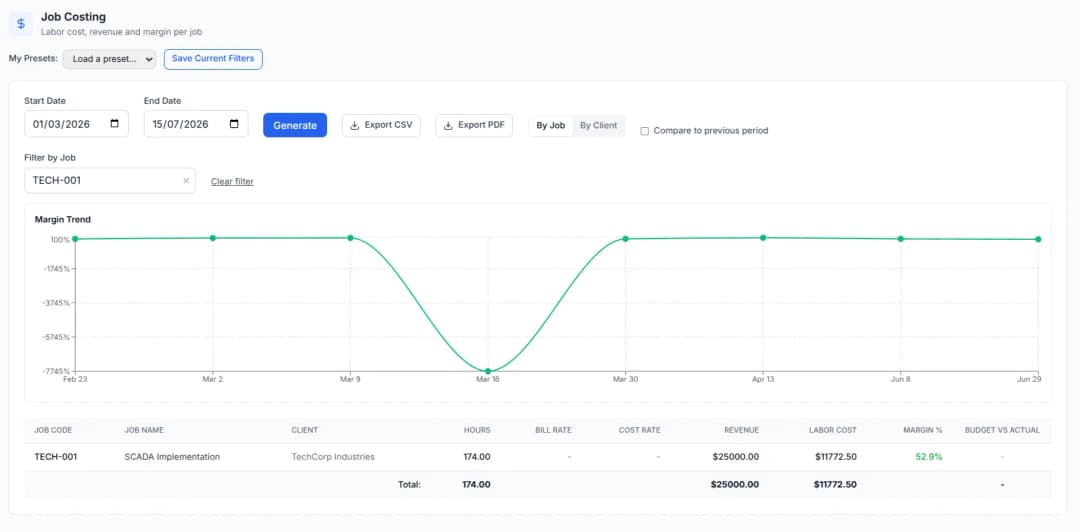Enable Compare to previous period checkbox
The width and height of the screenshot is (1080, 532).
click(645, 131)
